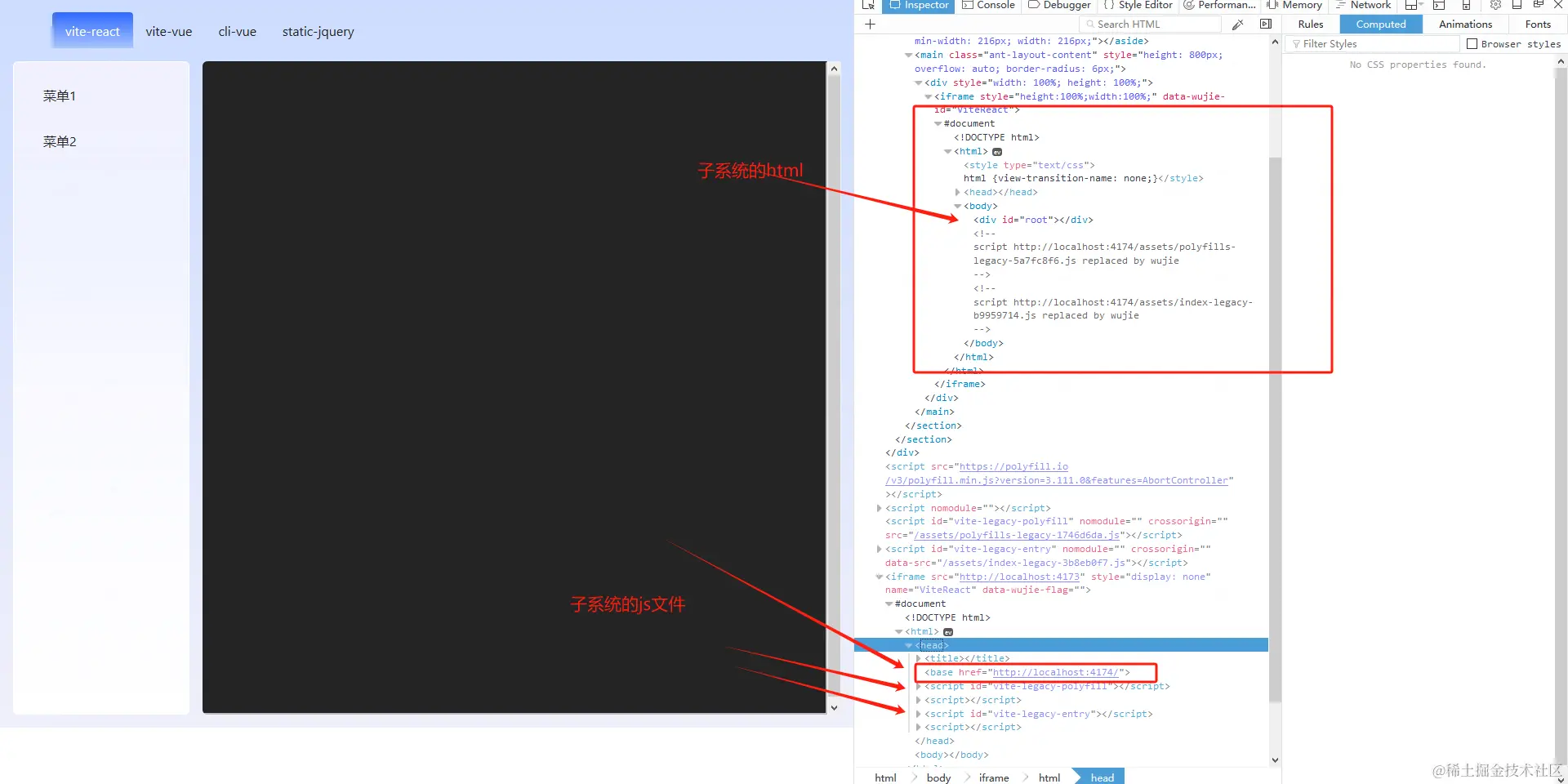
Task: Open devtools settings gear
Action: pyautogui.click(x=1495, y=5)
